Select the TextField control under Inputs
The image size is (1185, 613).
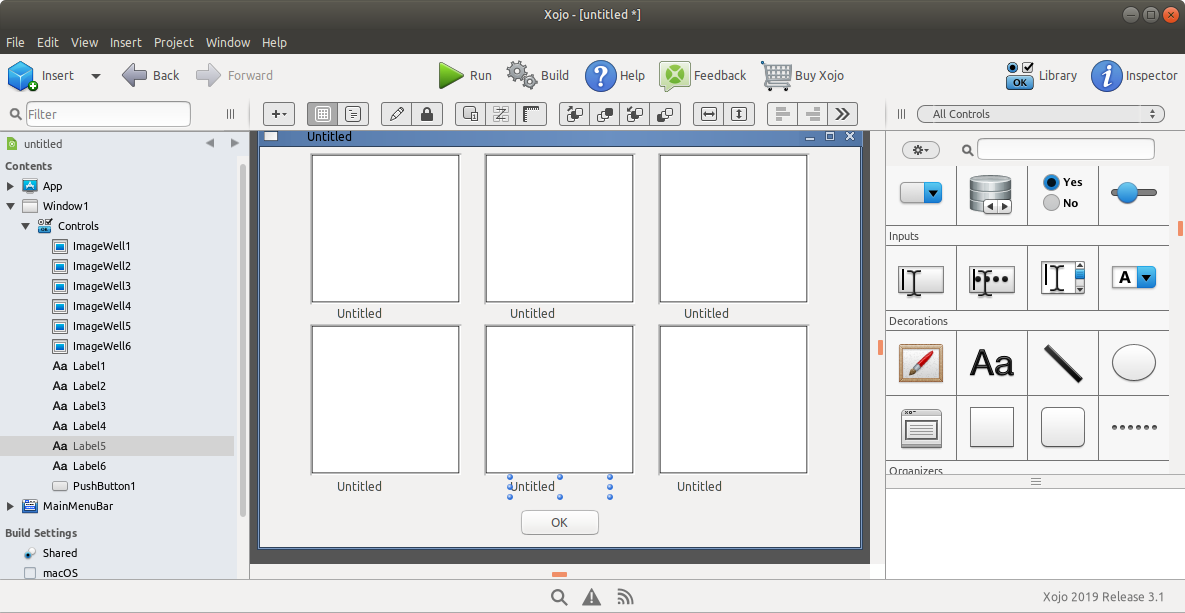(x=920, y=279)
